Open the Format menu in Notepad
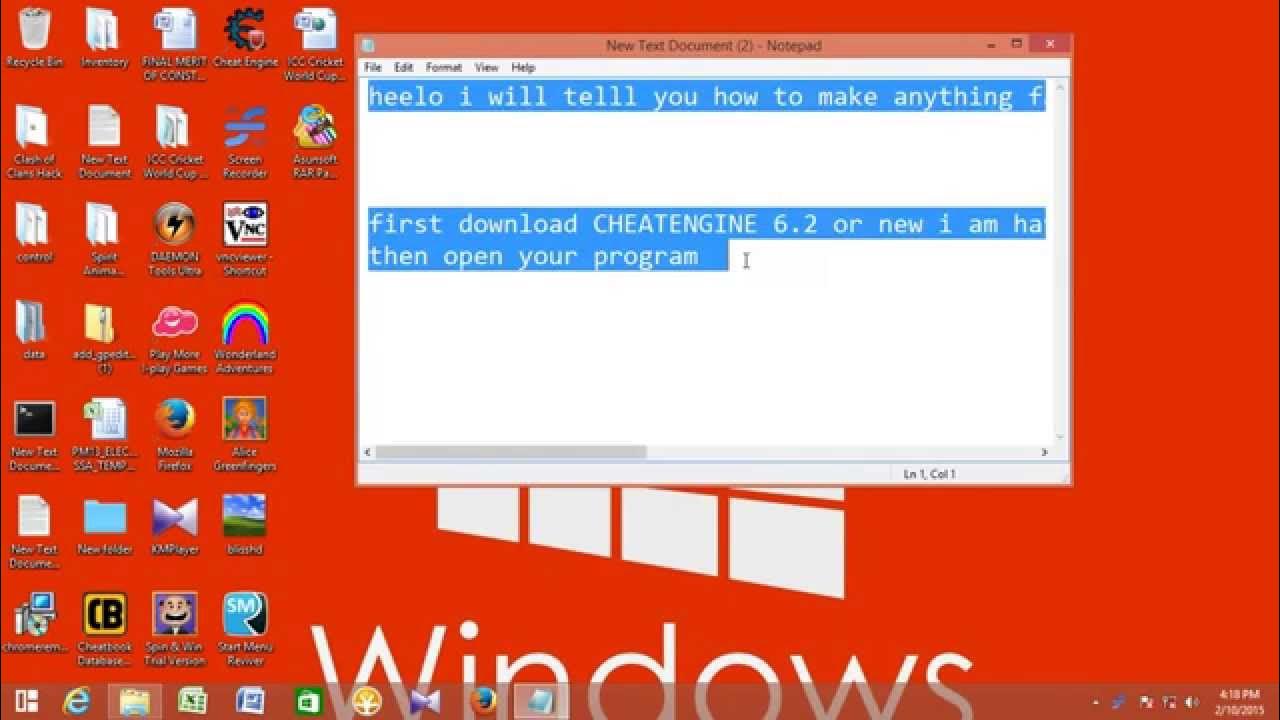This screenshot has width=1280, height=720. click(x=444, y=67)
